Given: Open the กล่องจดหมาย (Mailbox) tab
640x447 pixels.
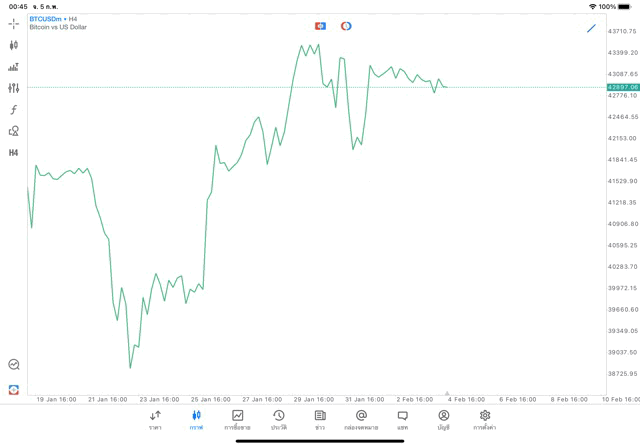Looking at the screenshot, I should (x=361, y=420).
